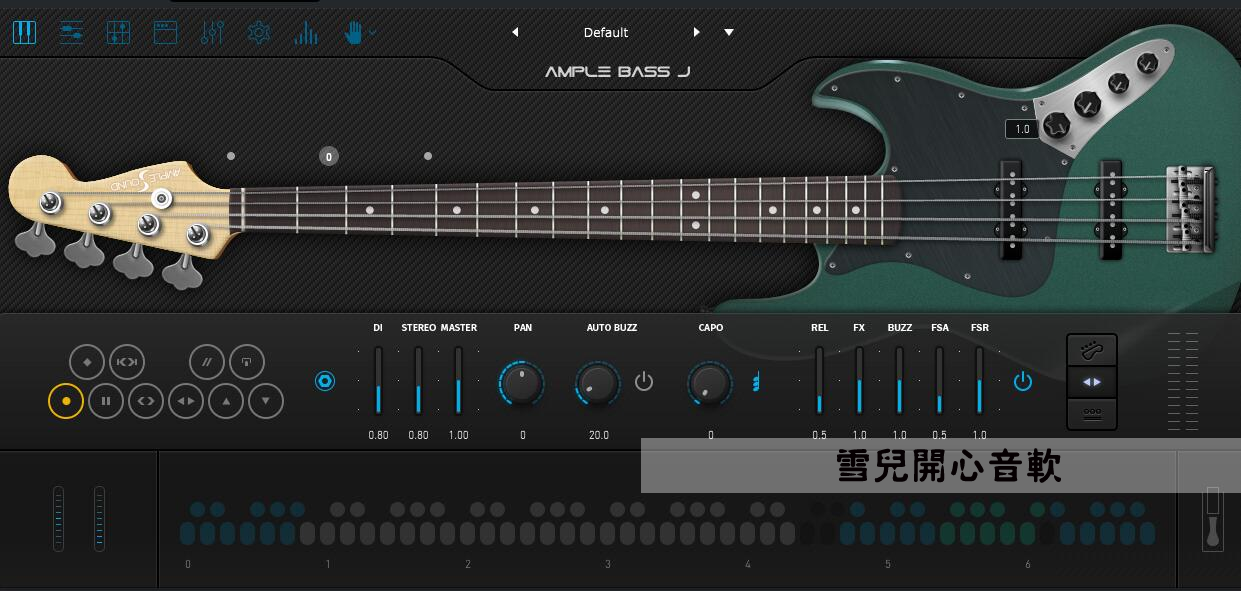
Task: Open the main keyboard panel icon
Action: pos(24,33)
